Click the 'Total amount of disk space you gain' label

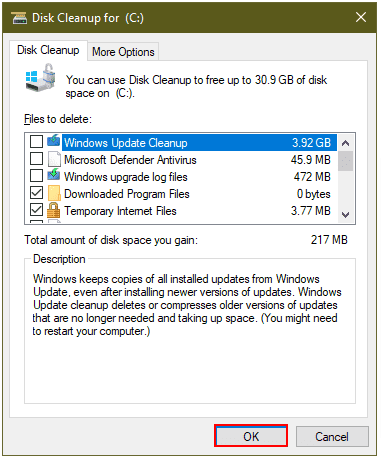111,240
